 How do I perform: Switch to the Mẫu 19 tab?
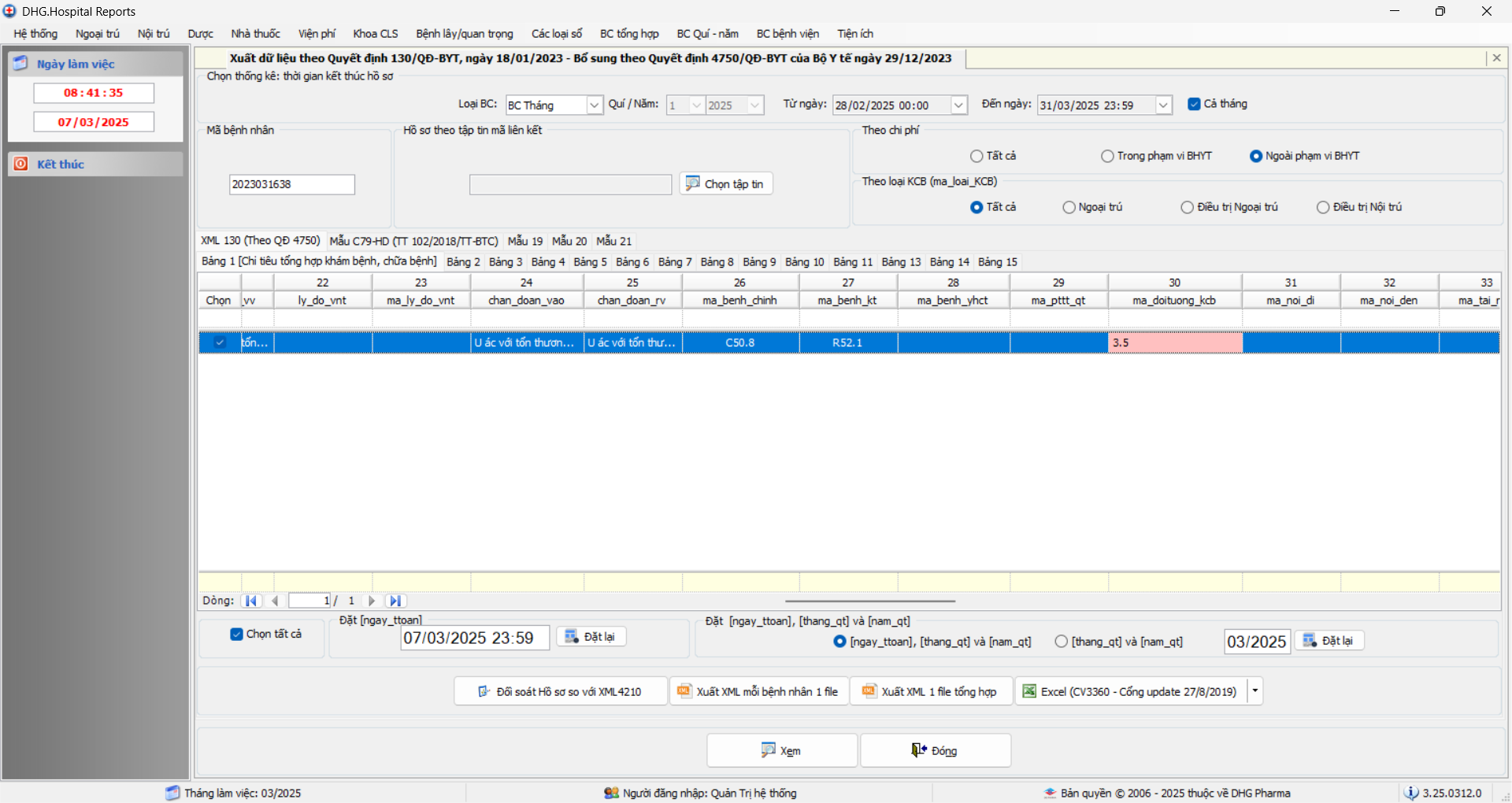[x=525, y=241]
